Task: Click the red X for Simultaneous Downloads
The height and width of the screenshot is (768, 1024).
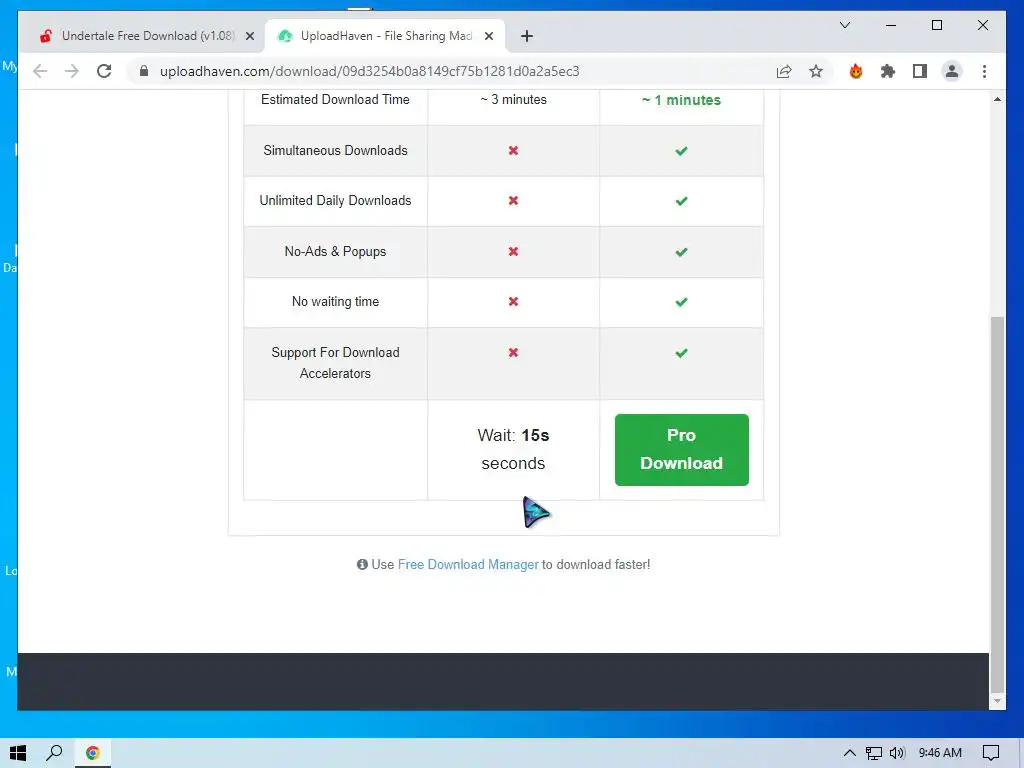Action: [513, 151]
